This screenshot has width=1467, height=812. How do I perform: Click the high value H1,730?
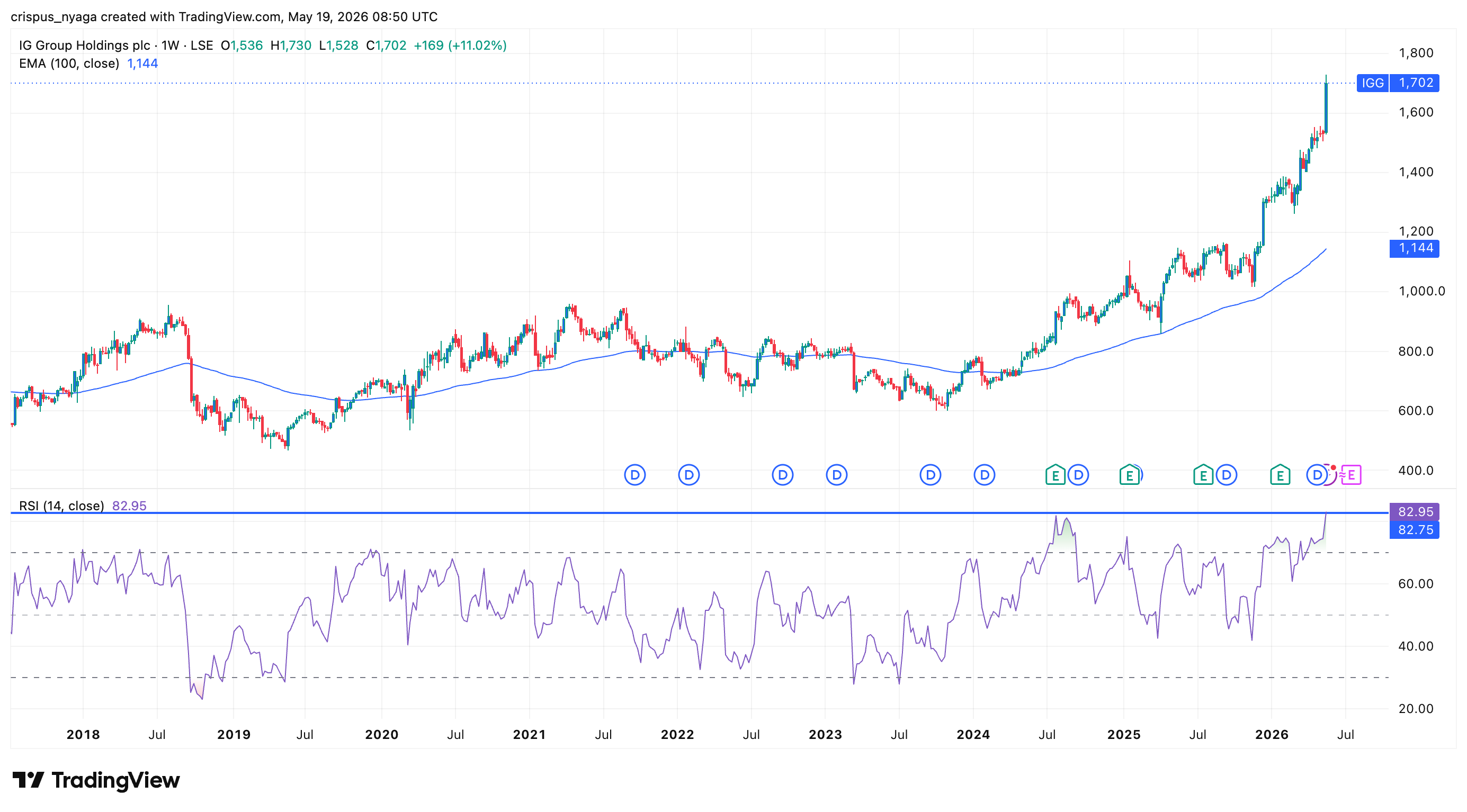(x=291, y=46)
